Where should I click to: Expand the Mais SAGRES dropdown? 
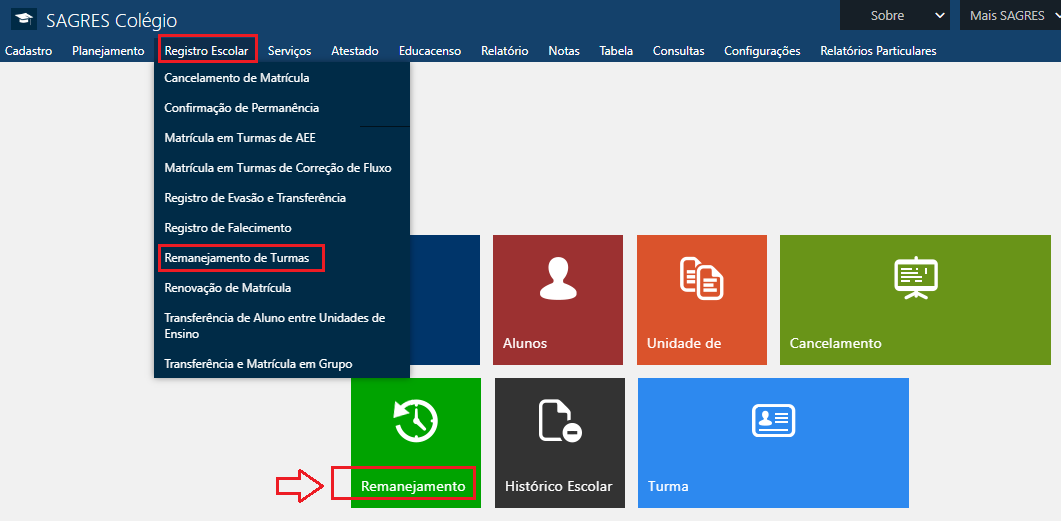tap(1010, 15)
